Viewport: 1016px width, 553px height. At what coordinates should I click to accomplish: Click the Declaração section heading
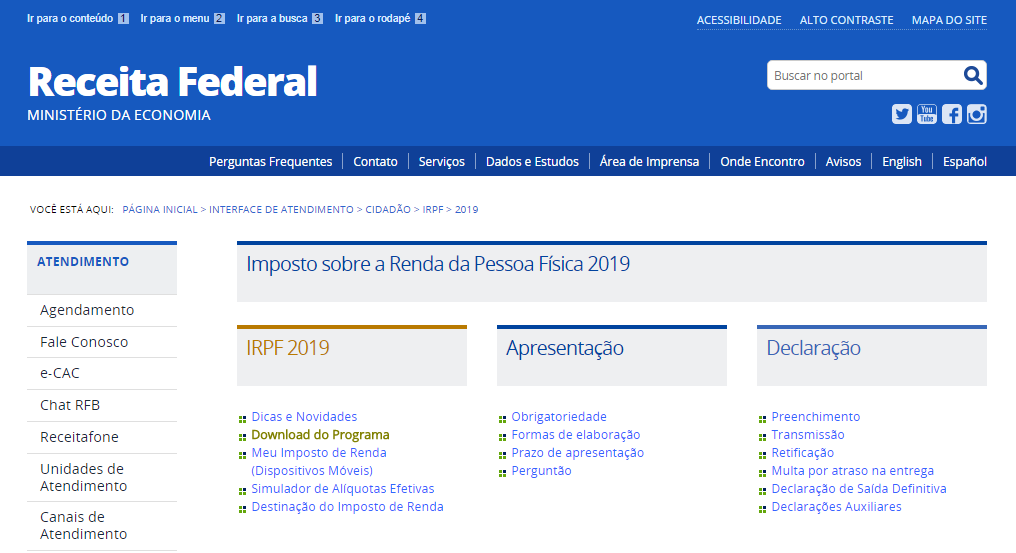(813, 348)
